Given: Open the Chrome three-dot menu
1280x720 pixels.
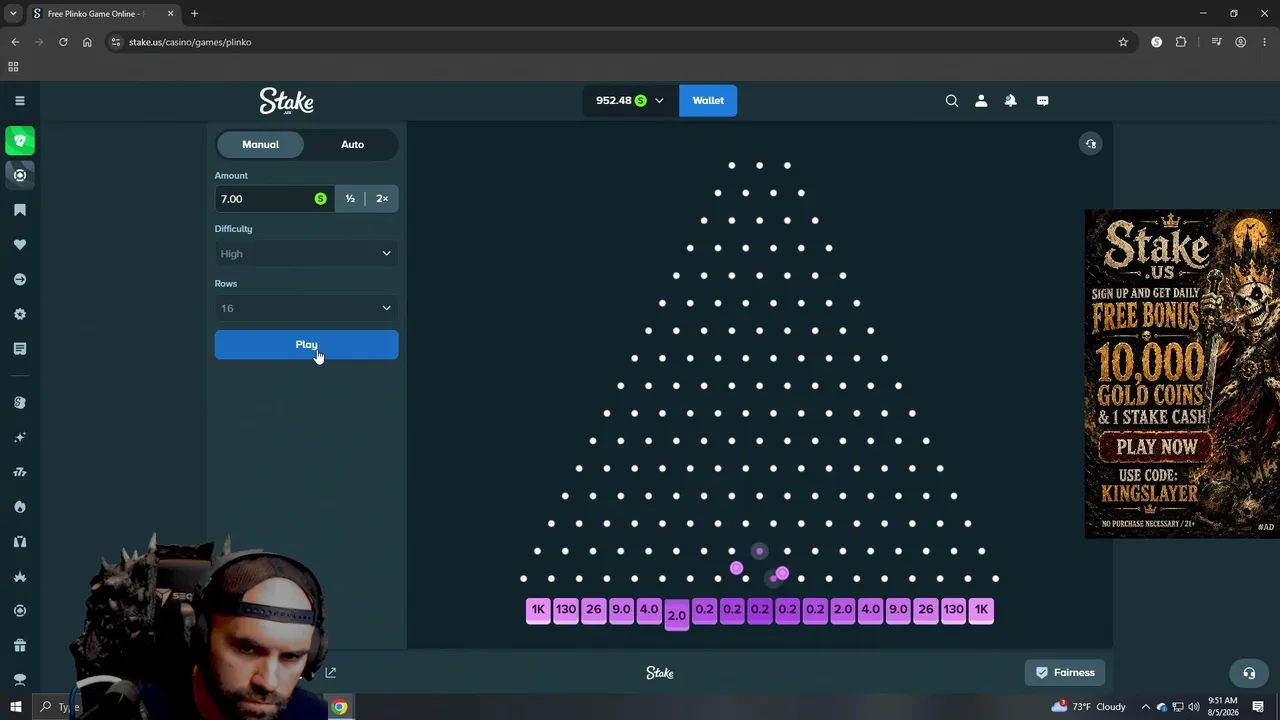Looking at the screenshot, I should 1265,42.
